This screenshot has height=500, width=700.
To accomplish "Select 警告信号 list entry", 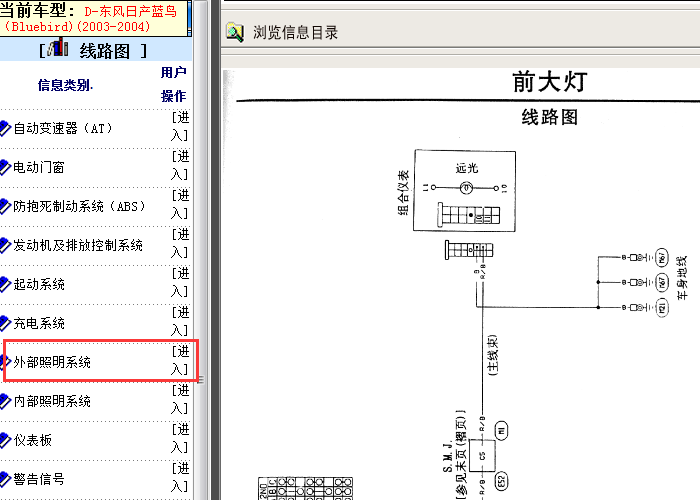I will coord(39,479).
